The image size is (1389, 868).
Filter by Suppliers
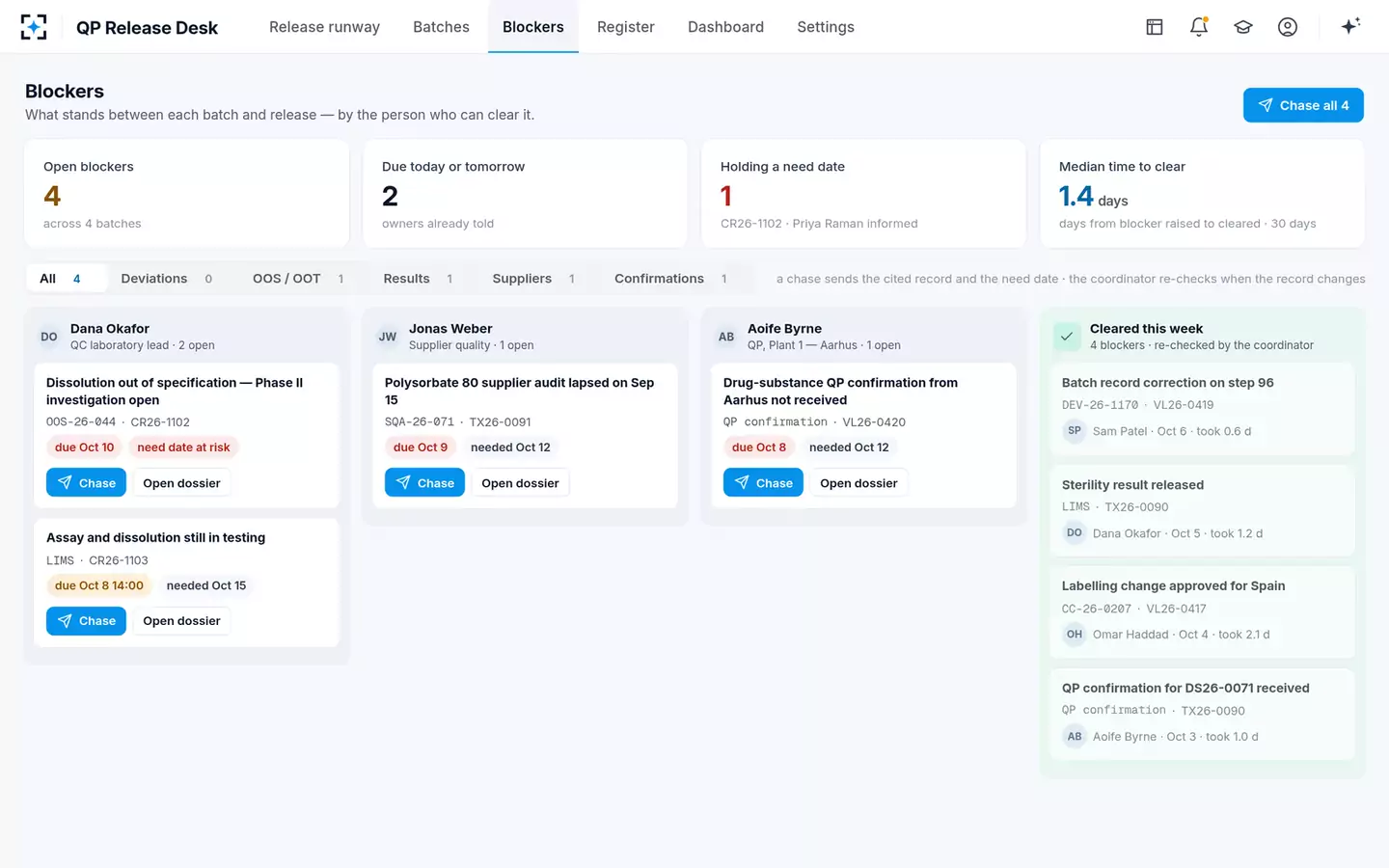(533, 279)
